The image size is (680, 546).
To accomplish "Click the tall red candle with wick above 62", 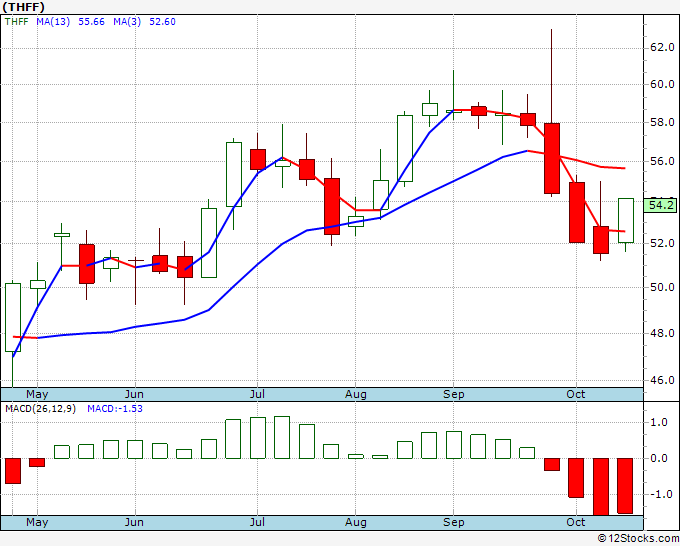I will pyautogui.click(x=552, y=158).
